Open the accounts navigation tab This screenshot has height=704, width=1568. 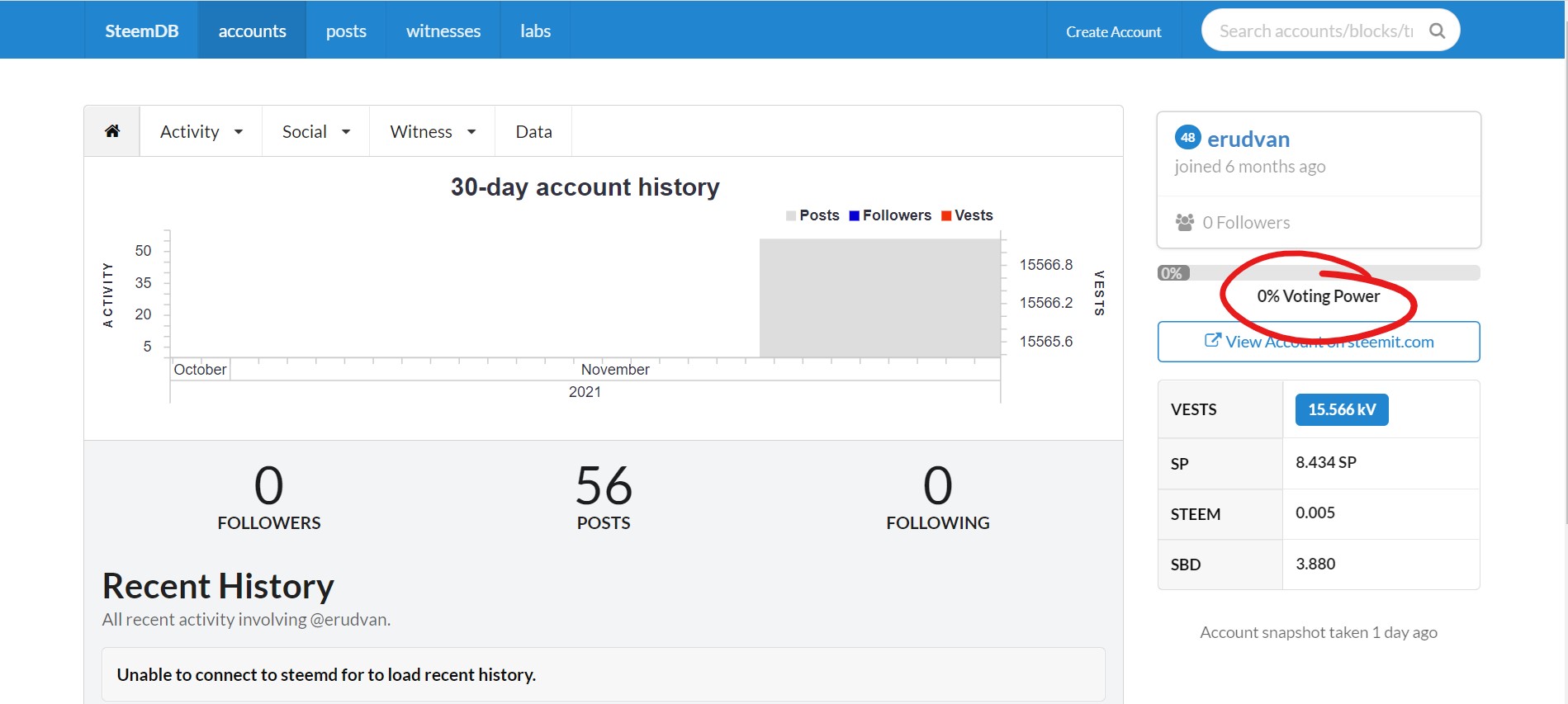pos(252,31)
